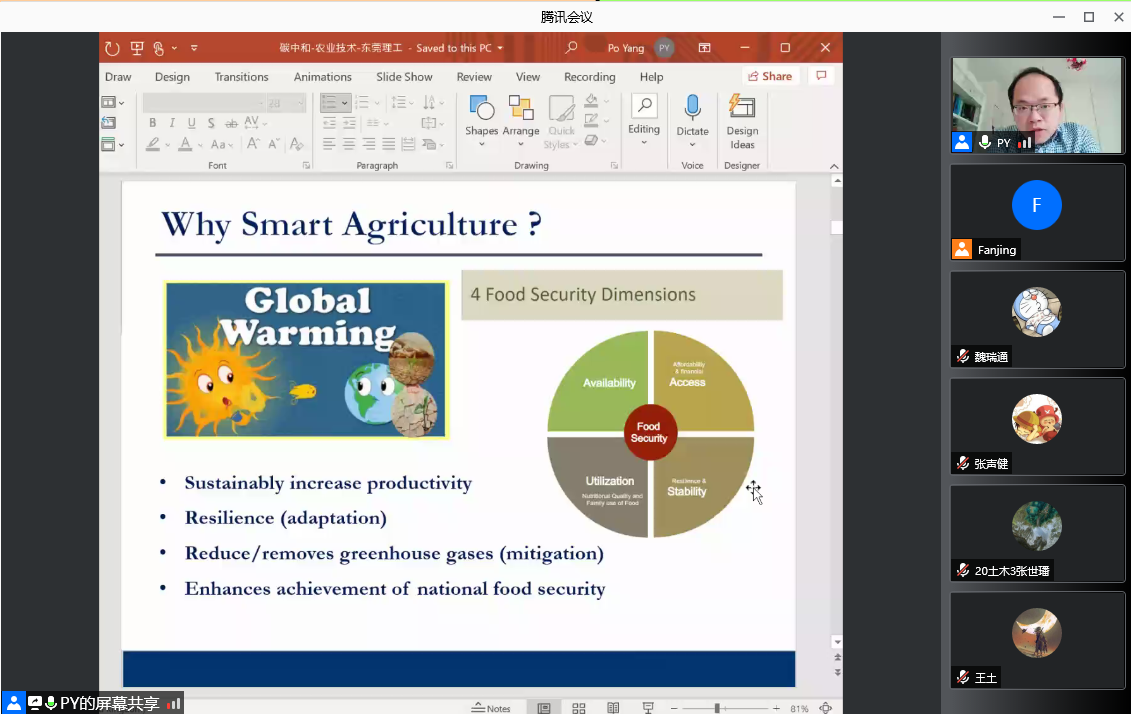The height and width of the screenshot is (714, 1131).
Task: Toggle Italic text formatting
Action: 172,123
